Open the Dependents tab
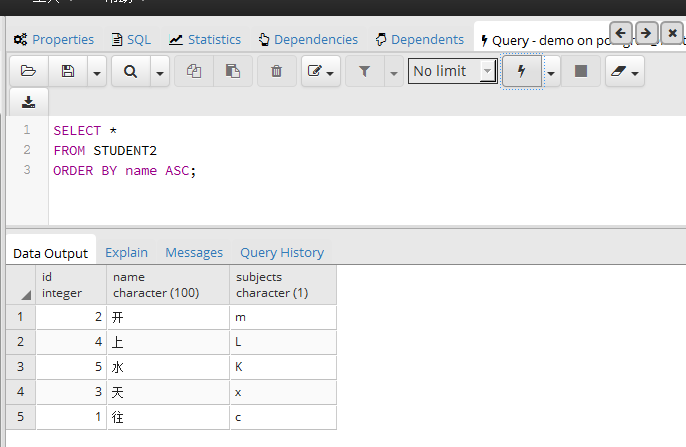This screenshot has width=686, height=447. pyautogui.click(x=420, y=40)
